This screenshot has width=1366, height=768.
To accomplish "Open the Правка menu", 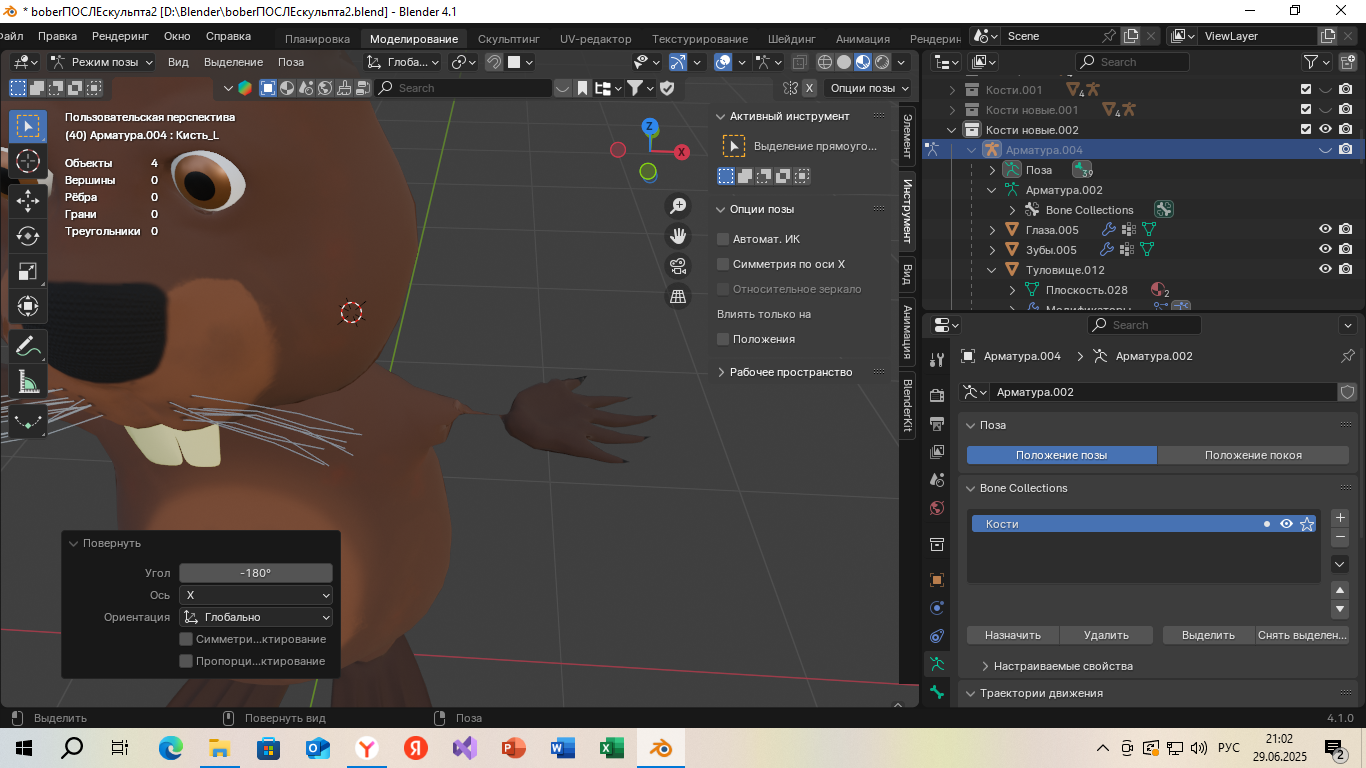I will click(x=57, y=36).
